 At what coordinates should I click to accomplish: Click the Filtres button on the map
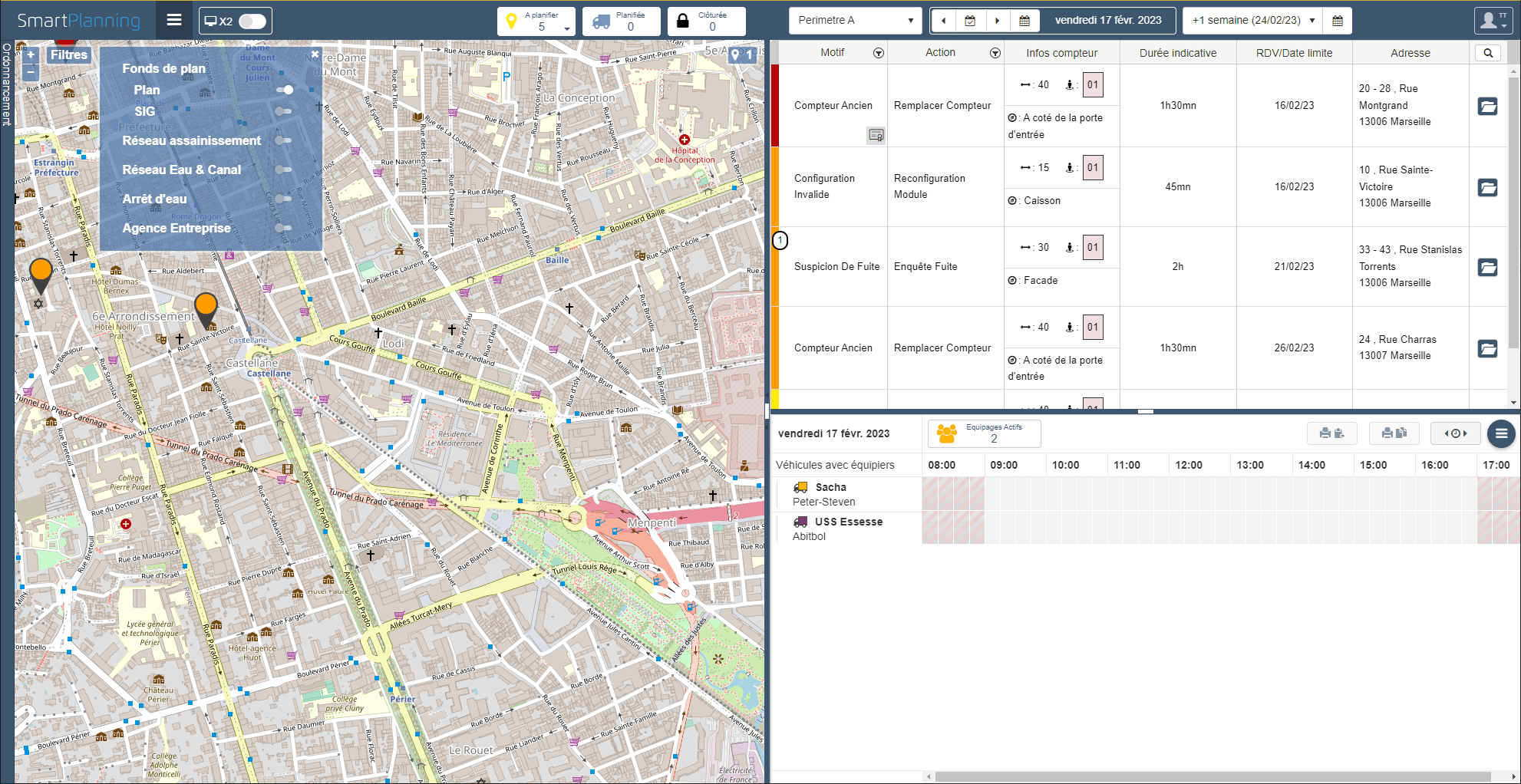(x=69, y=54)
